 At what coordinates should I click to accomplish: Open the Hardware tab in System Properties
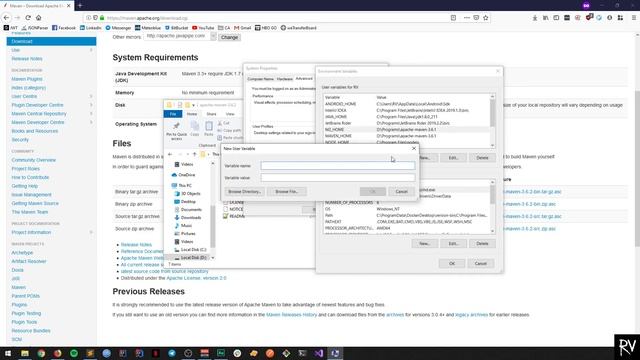point(284,79)
